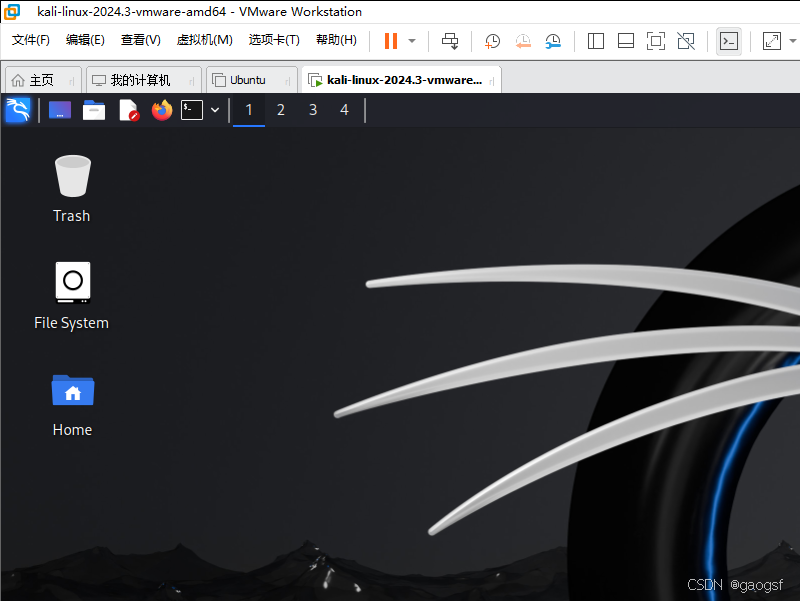Open the 选项卡(T) menu

click(x=274, y=40)
